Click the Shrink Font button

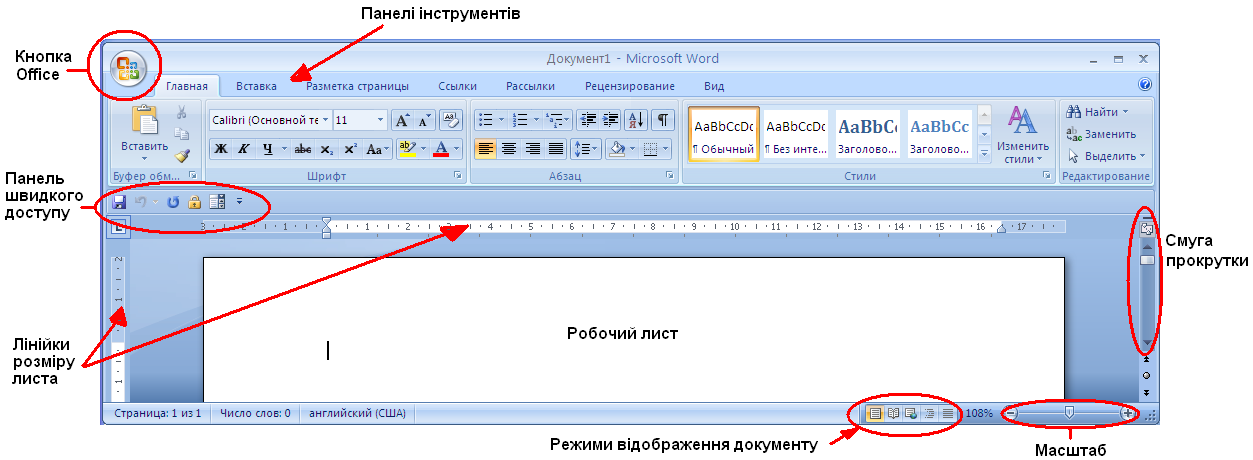click(x=425, y=120)
